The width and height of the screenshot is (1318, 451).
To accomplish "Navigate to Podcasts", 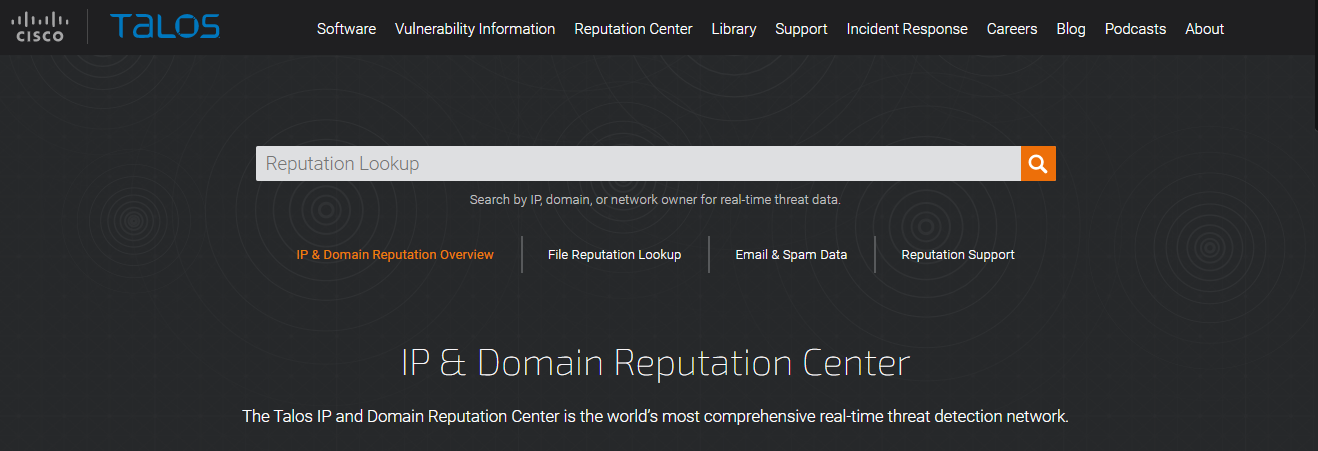I will 1135,29.
